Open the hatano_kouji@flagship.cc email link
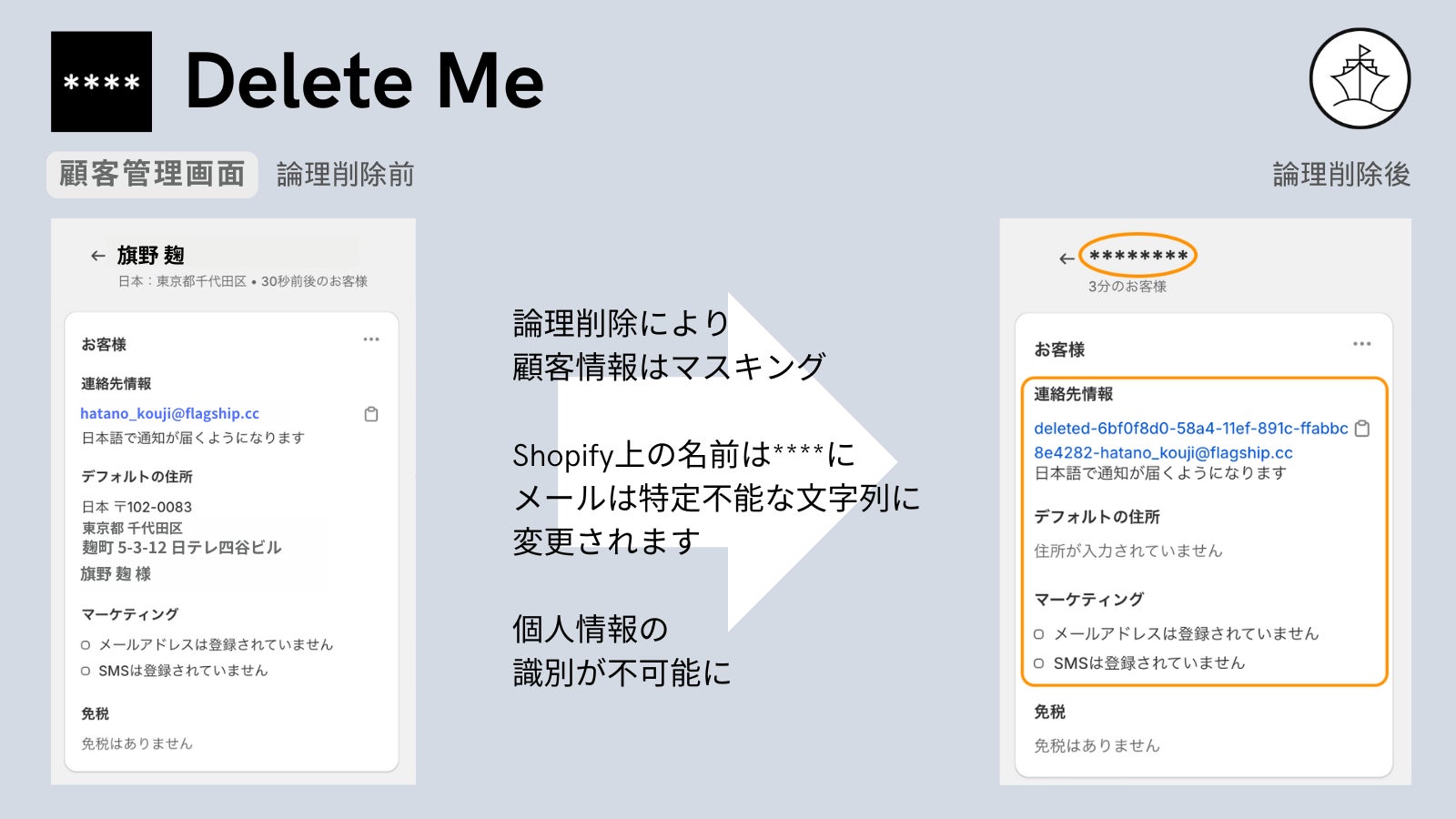This screenshot has height=819, width=1456. tap(169, 414)
